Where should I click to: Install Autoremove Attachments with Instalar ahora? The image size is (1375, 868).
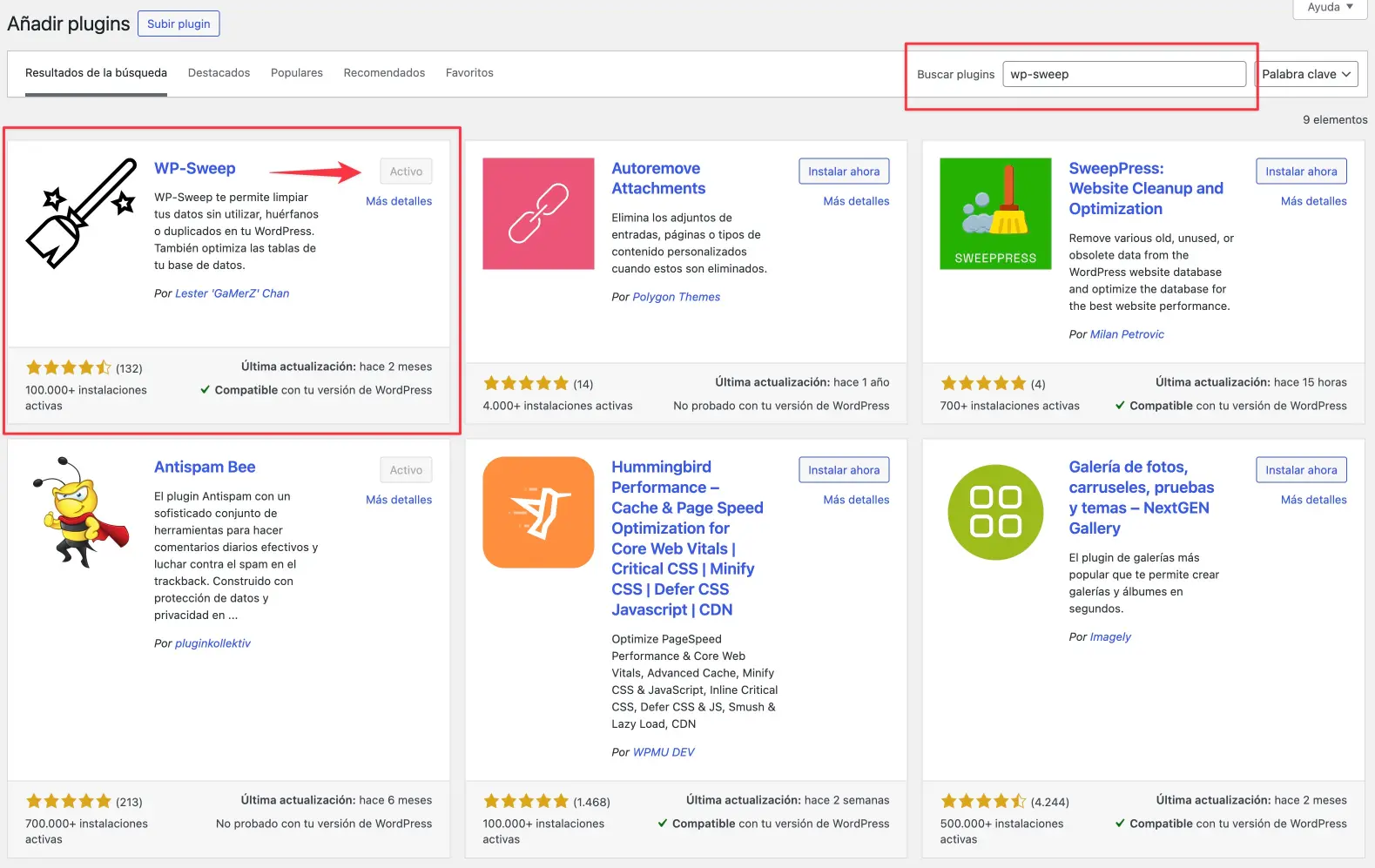point(844,172)
